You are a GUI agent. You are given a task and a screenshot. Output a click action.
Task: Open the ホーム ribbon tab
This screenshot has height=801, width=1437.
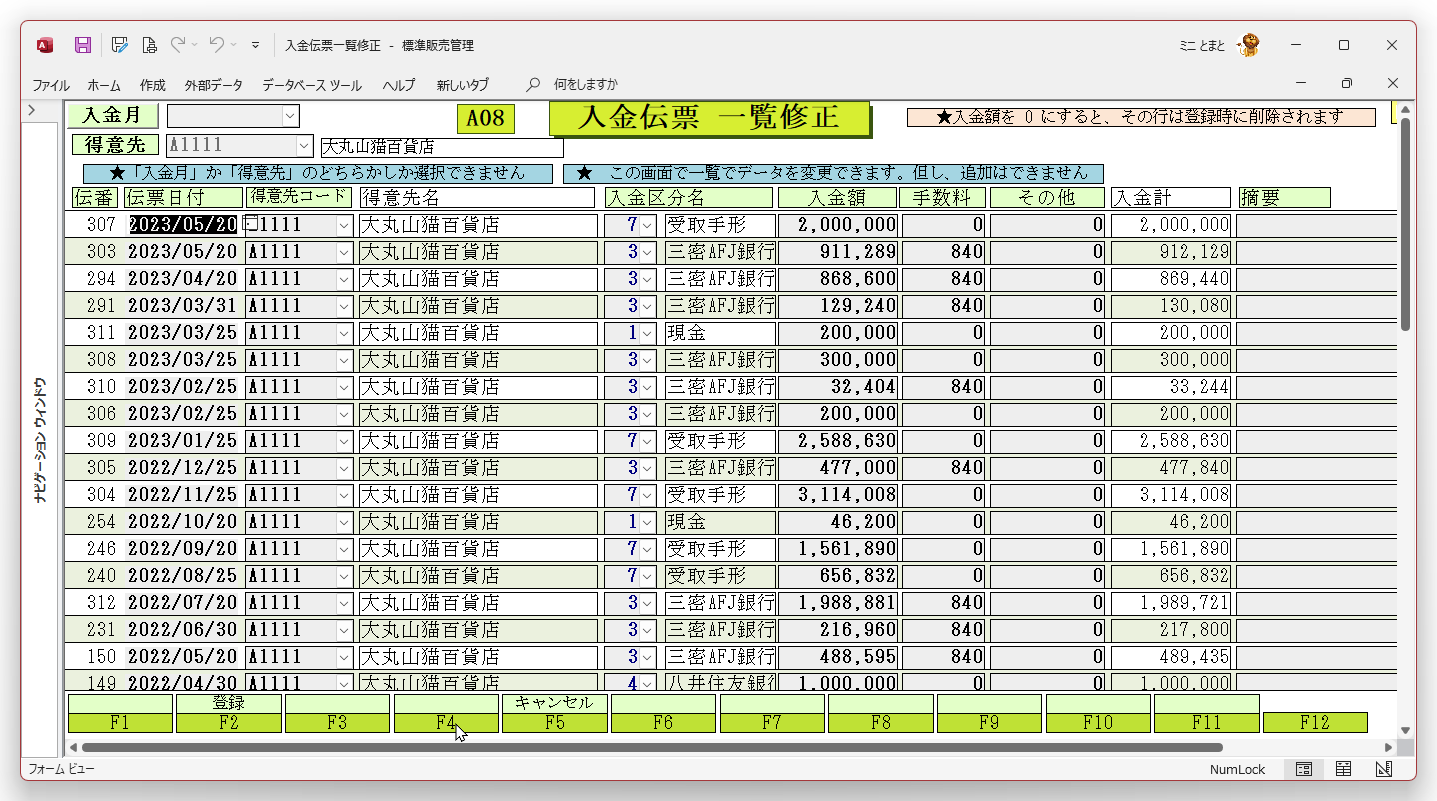[104, 85]
